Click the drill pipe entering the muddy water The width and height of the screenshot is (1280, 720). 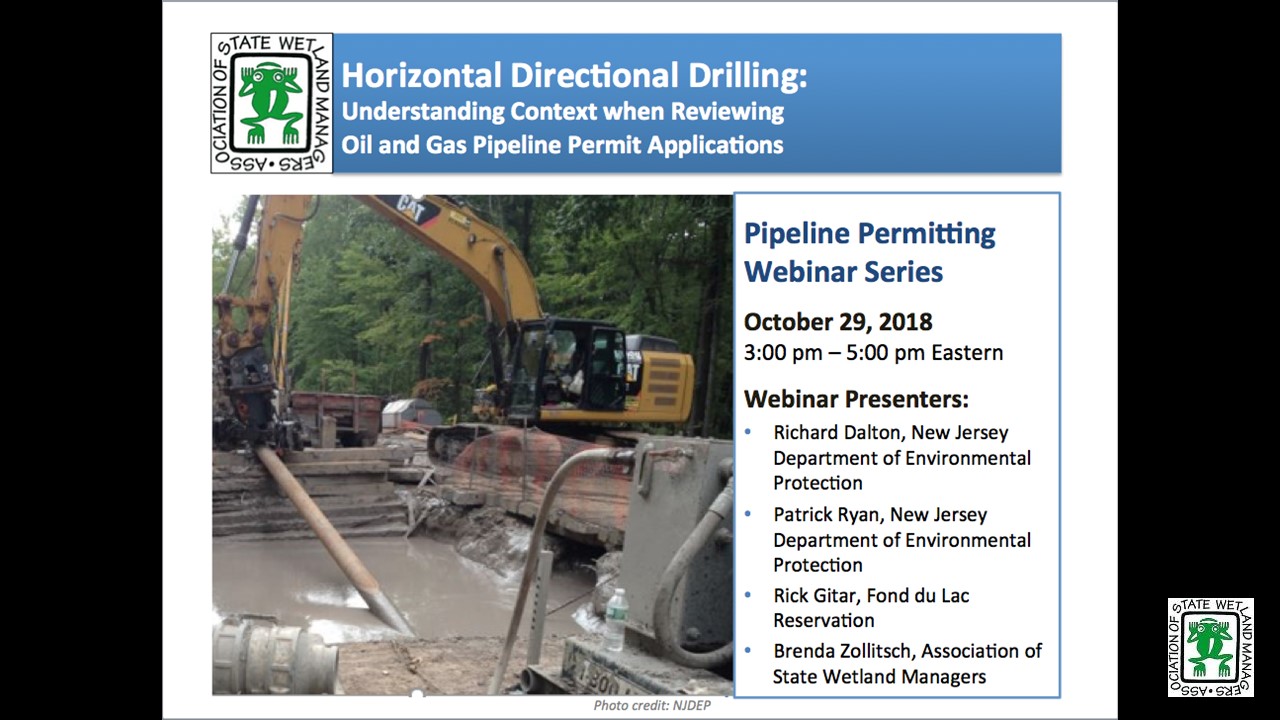(x=332, y=537)
